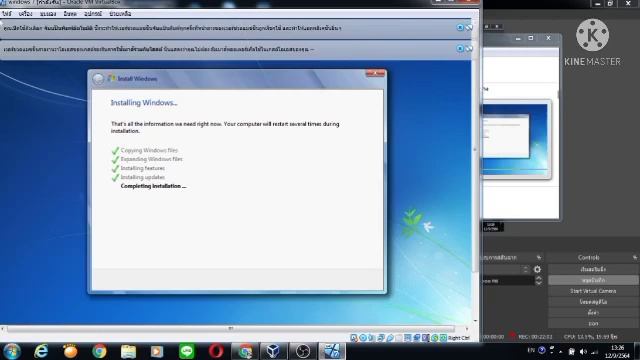
Task: Click the Exit (ออก) button in OBS Controls
Action: [593, 323]
